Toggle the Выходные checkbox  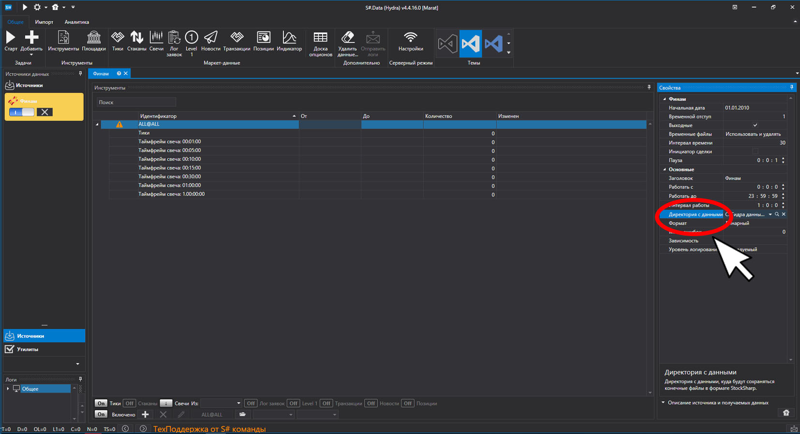(755, 126)
